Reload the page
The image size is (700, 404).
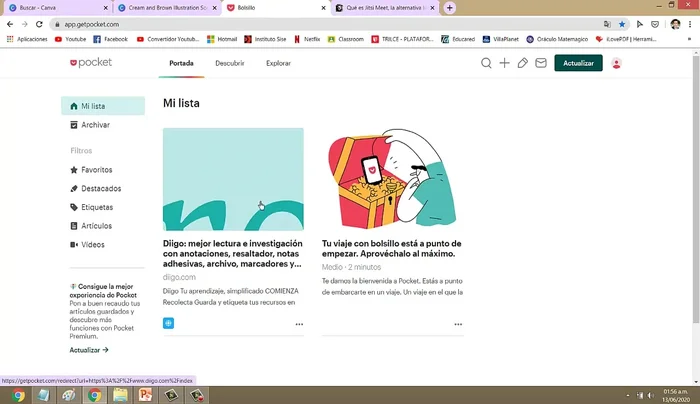coord(39,24)
